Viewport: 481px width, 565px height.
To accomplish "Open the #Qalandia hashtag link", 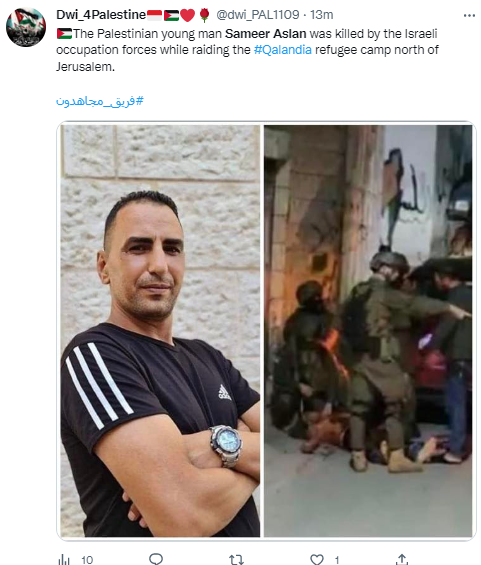I will (x=283, y=50).
